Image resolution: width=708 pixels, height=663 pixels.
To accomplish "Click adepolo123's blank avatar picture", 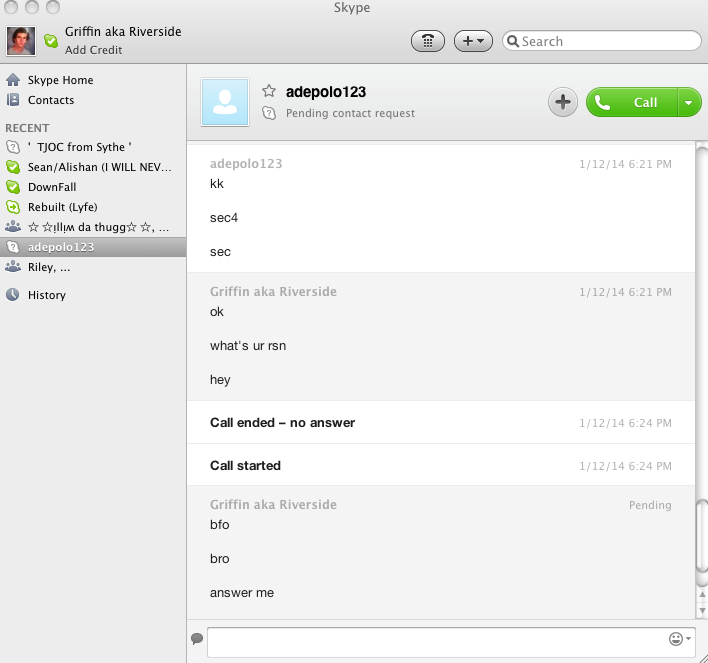I will pyautogui.click(x=225, y=102).
